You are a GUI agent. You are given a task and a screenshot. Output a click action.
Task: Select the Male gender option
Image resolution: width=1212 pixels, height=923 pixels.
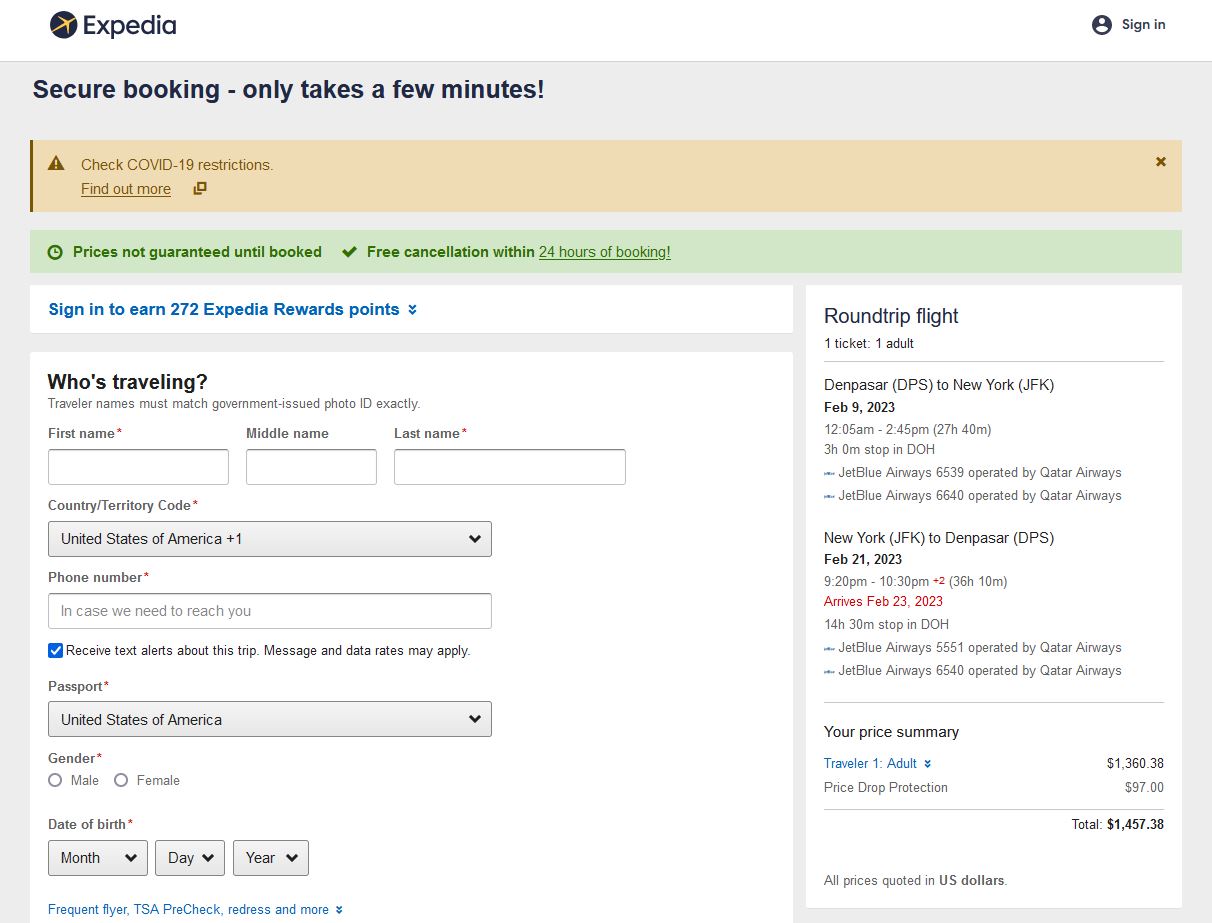55,780
